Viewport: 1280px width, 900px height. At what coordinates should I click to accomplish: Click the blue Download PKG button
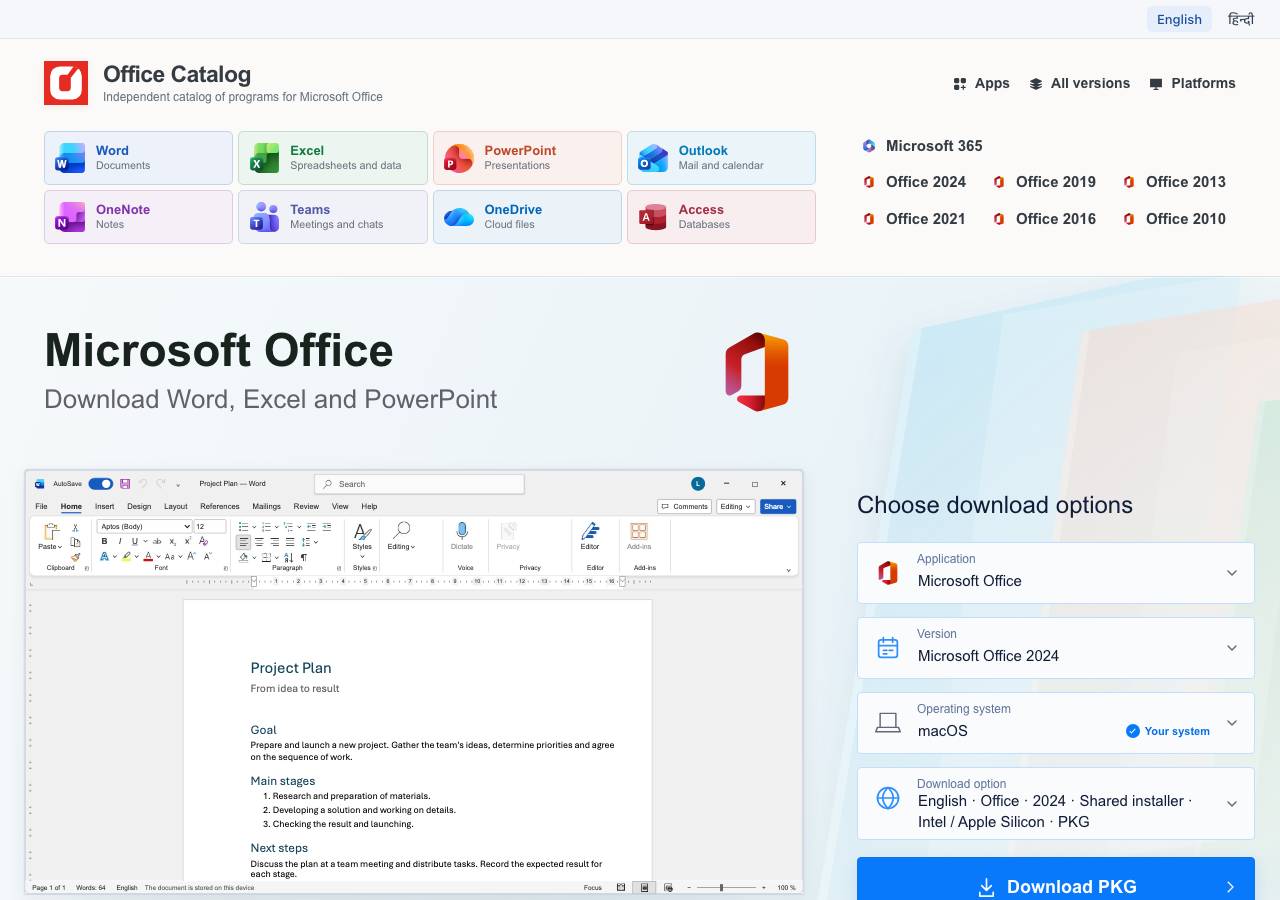(x=1056, y=880)
